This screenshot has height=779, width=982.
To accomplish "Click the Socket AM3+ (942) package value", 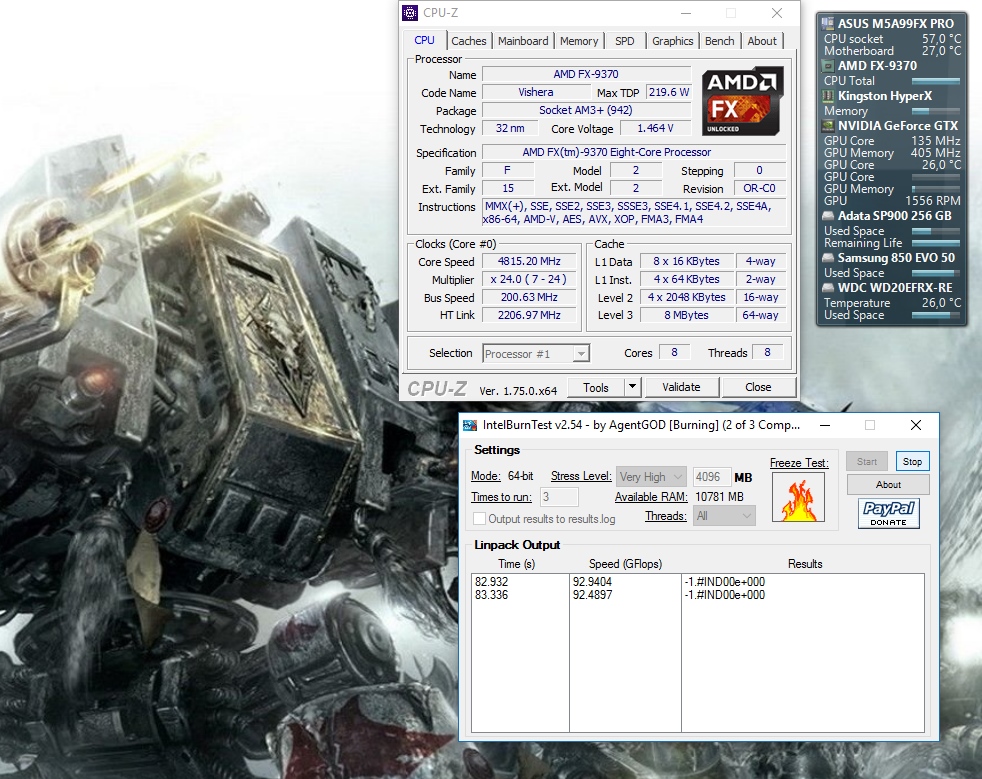I will [586, 110].
